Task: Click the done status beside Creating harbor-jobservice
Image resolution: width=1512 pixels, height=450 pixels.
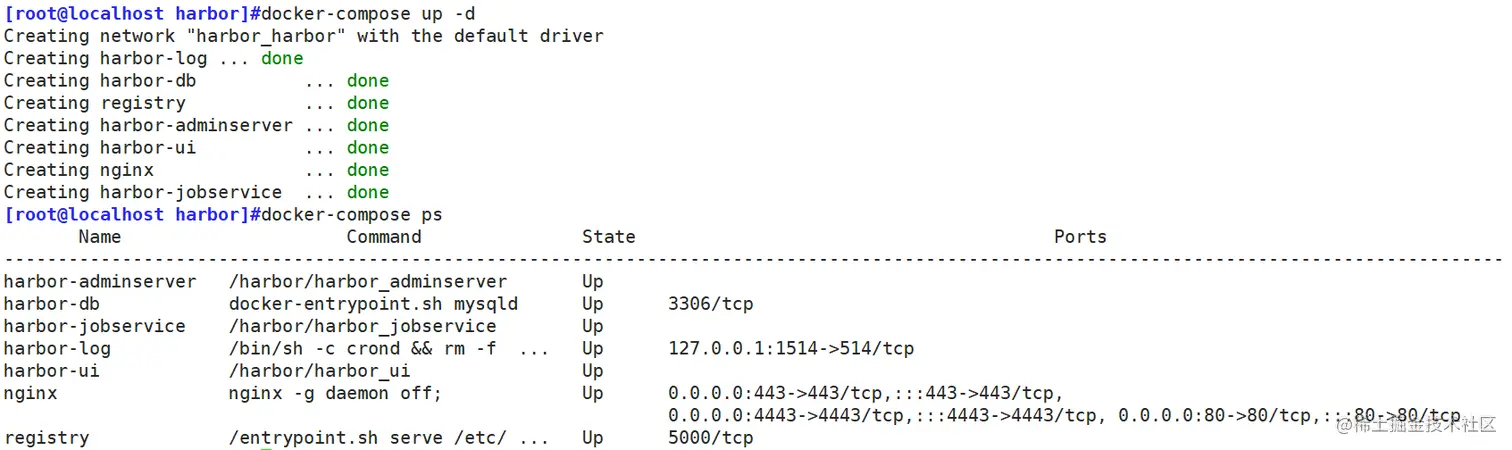Action: pos(368,192)
